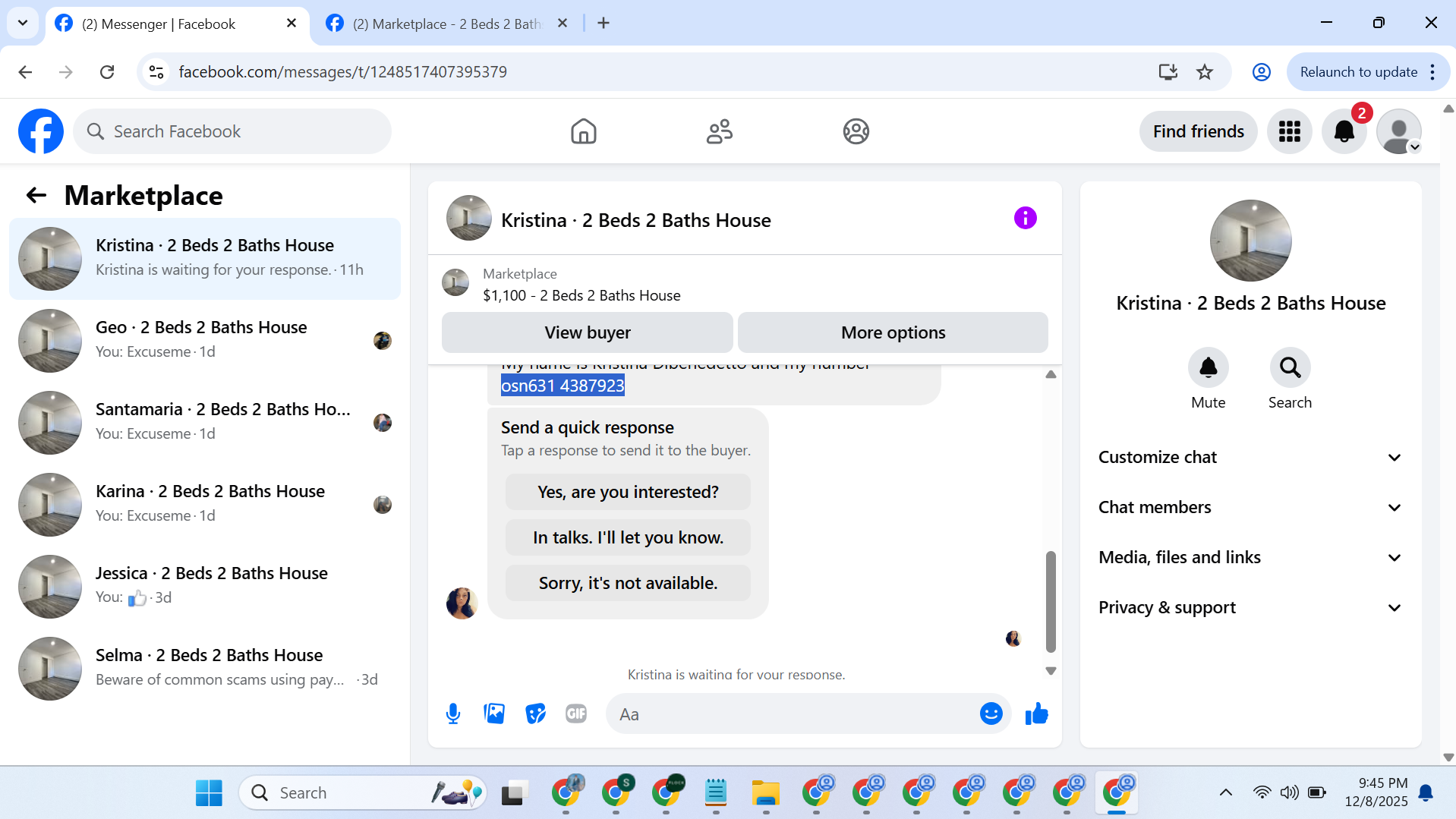Open Chrome profile icon
This screenshot has width=1456, height=819.
(x=1261, y=72)
